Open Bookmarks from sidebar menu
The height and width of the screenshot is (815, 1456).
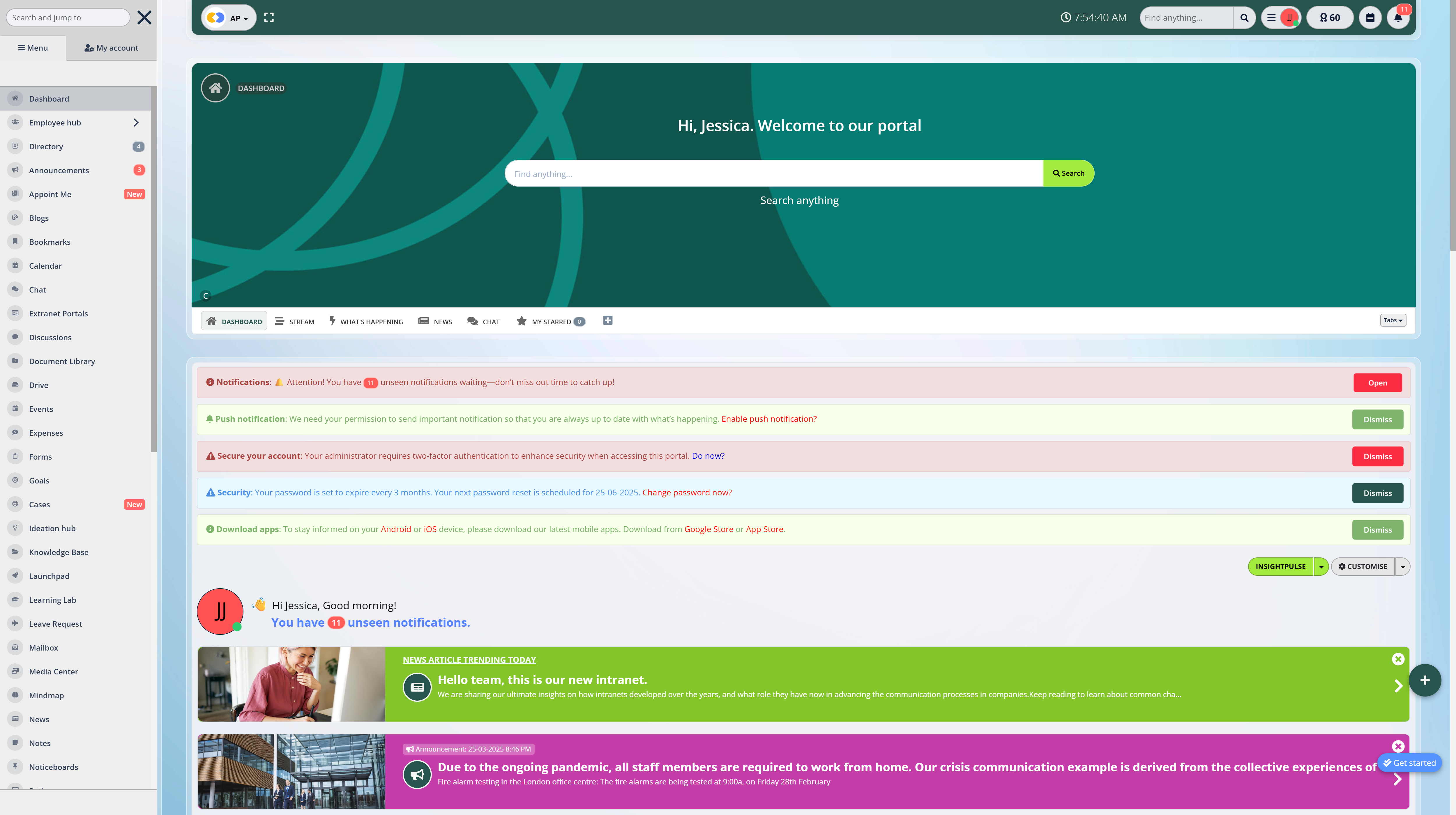(76, 242)
